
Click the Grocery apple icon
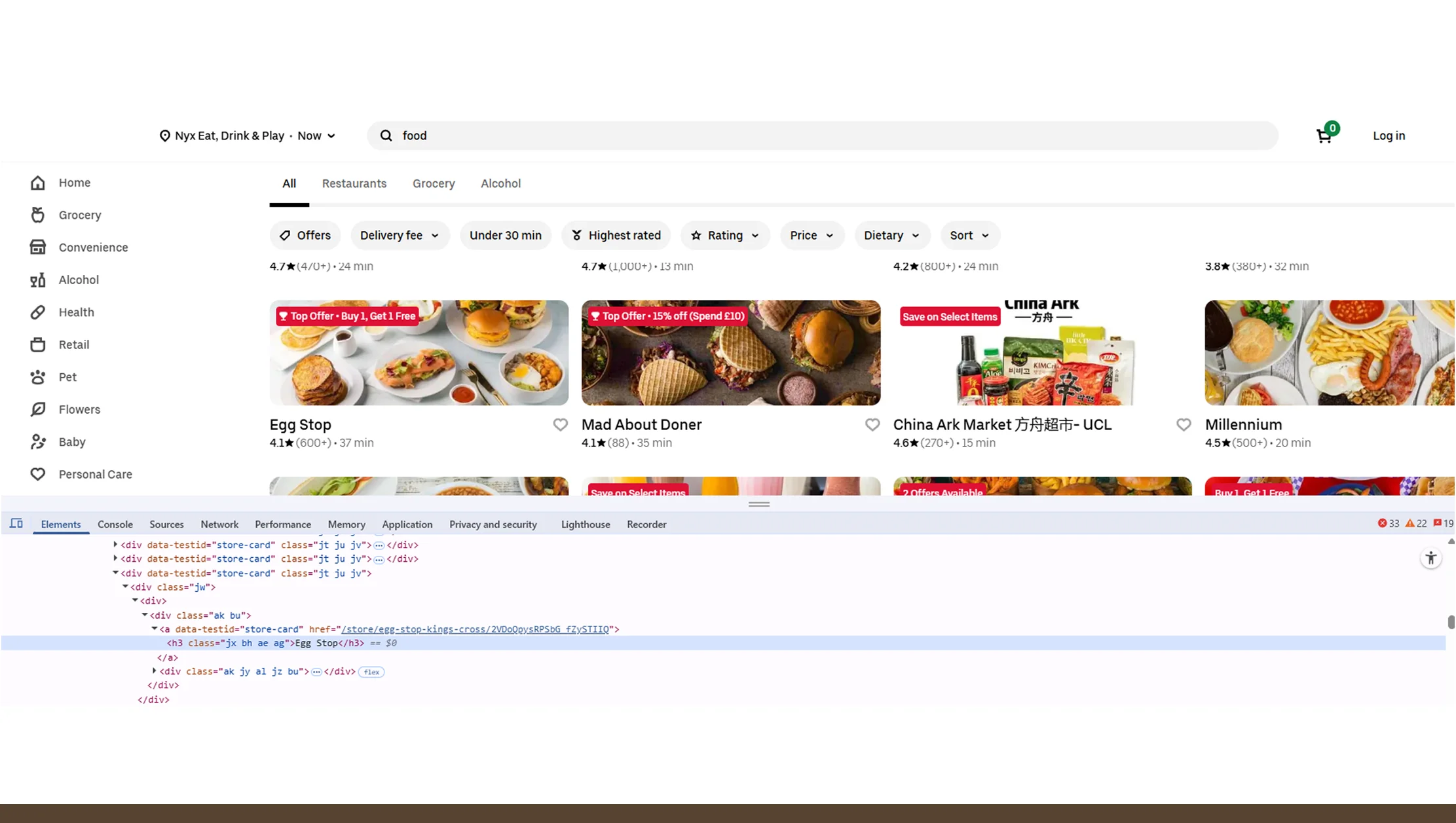(x=38, y=215)
